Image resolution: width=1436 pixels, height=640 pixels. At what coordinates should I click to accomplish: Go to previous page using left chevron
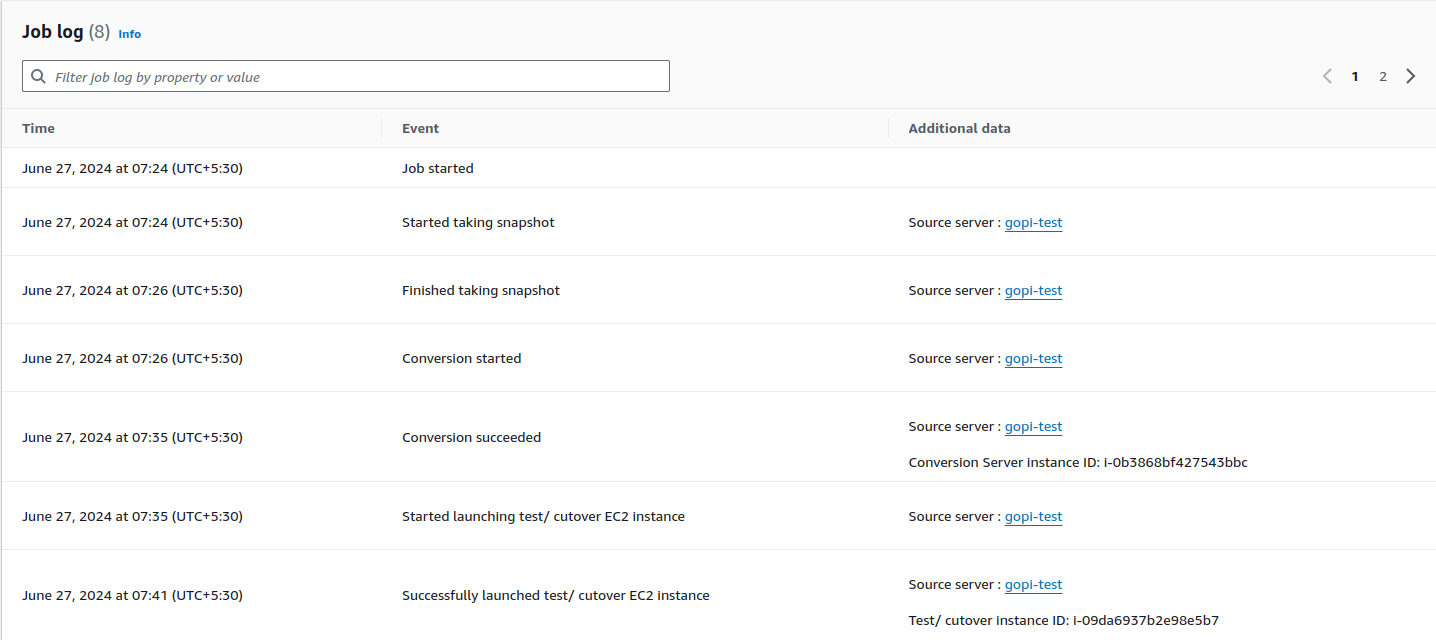pyautogui.click(x=1327, y=76)
